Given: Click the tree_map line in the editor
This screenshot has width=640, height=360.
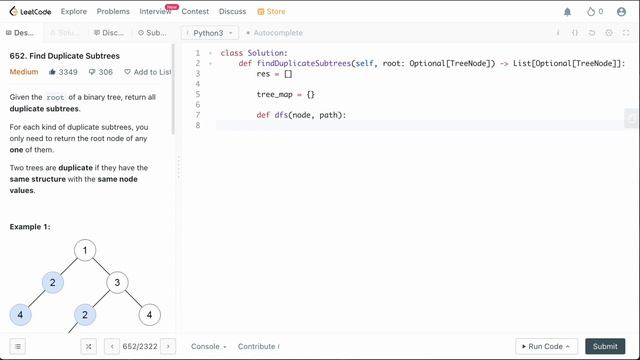Looking at the screenshot, I should (285, 95).
